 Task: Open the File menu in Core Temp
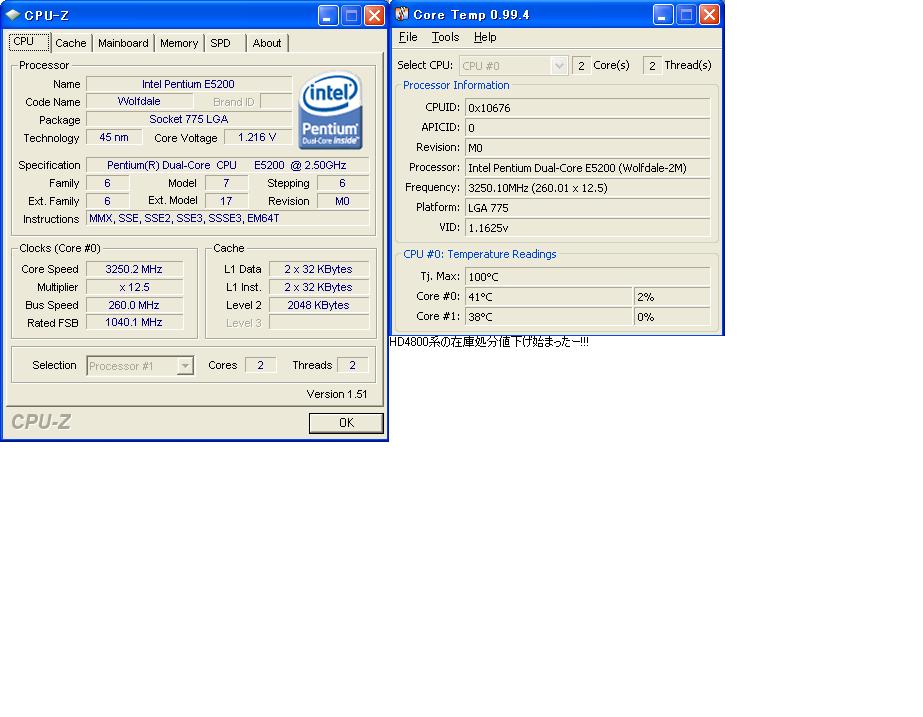click(408, 37)
